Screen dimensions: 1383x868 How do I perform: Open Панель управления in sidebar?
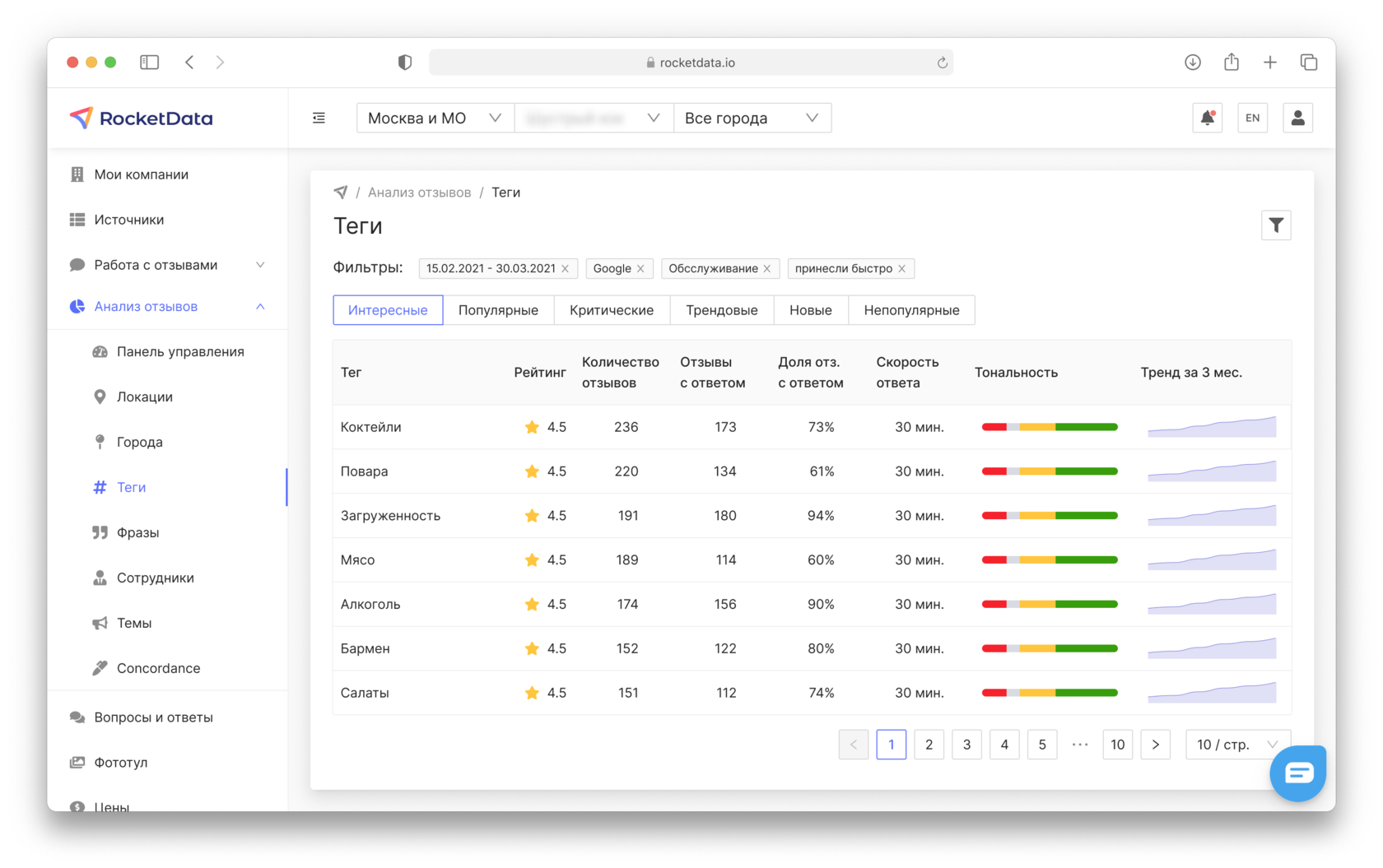click(x=168, y=351)
